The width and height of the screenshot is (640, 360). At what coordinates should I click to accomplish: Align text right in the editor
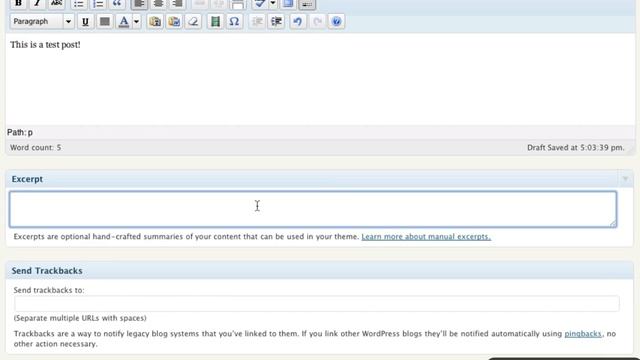(178, 4)
